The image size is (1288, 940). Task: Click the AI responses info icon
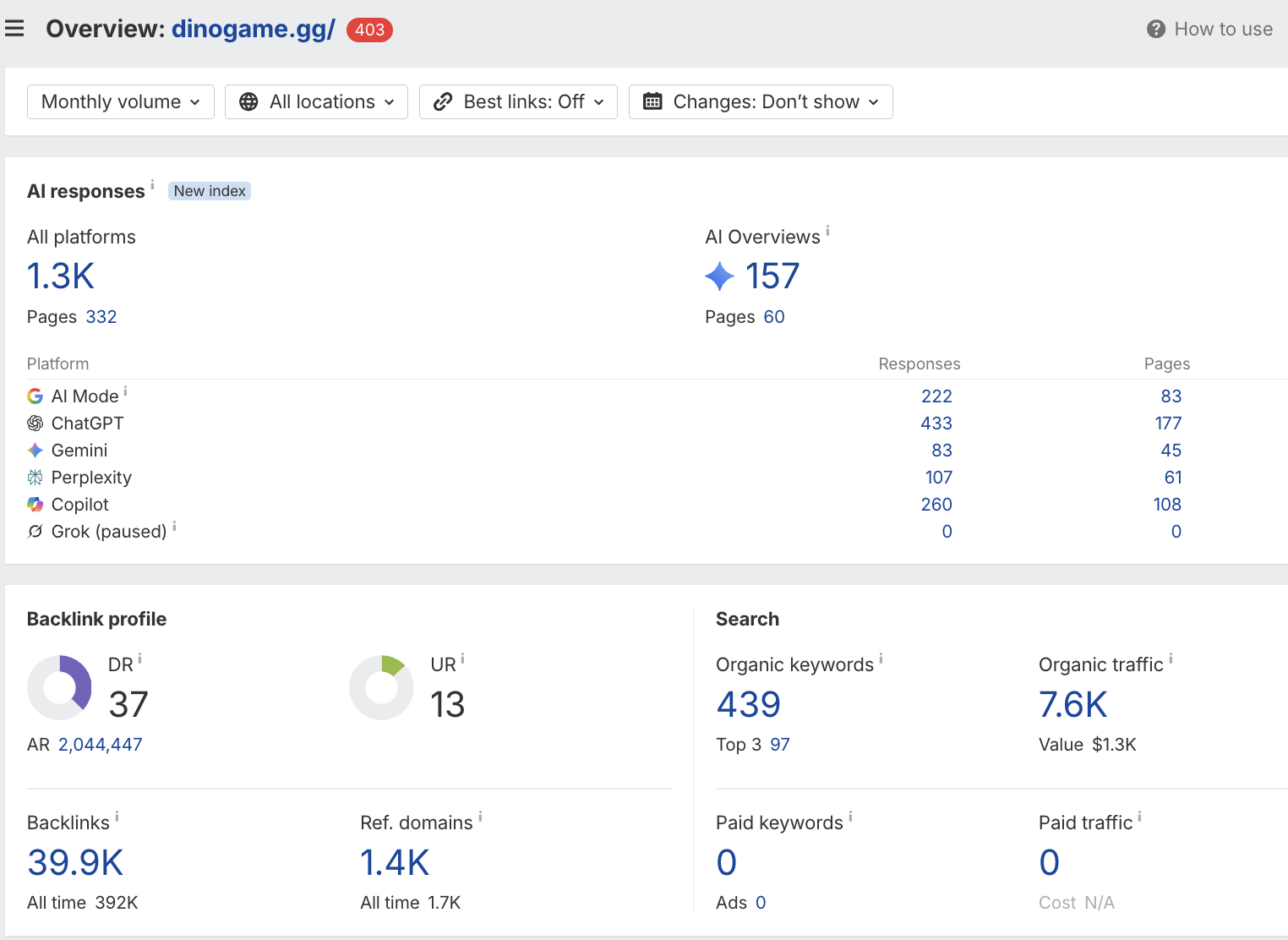pos(152,183)
